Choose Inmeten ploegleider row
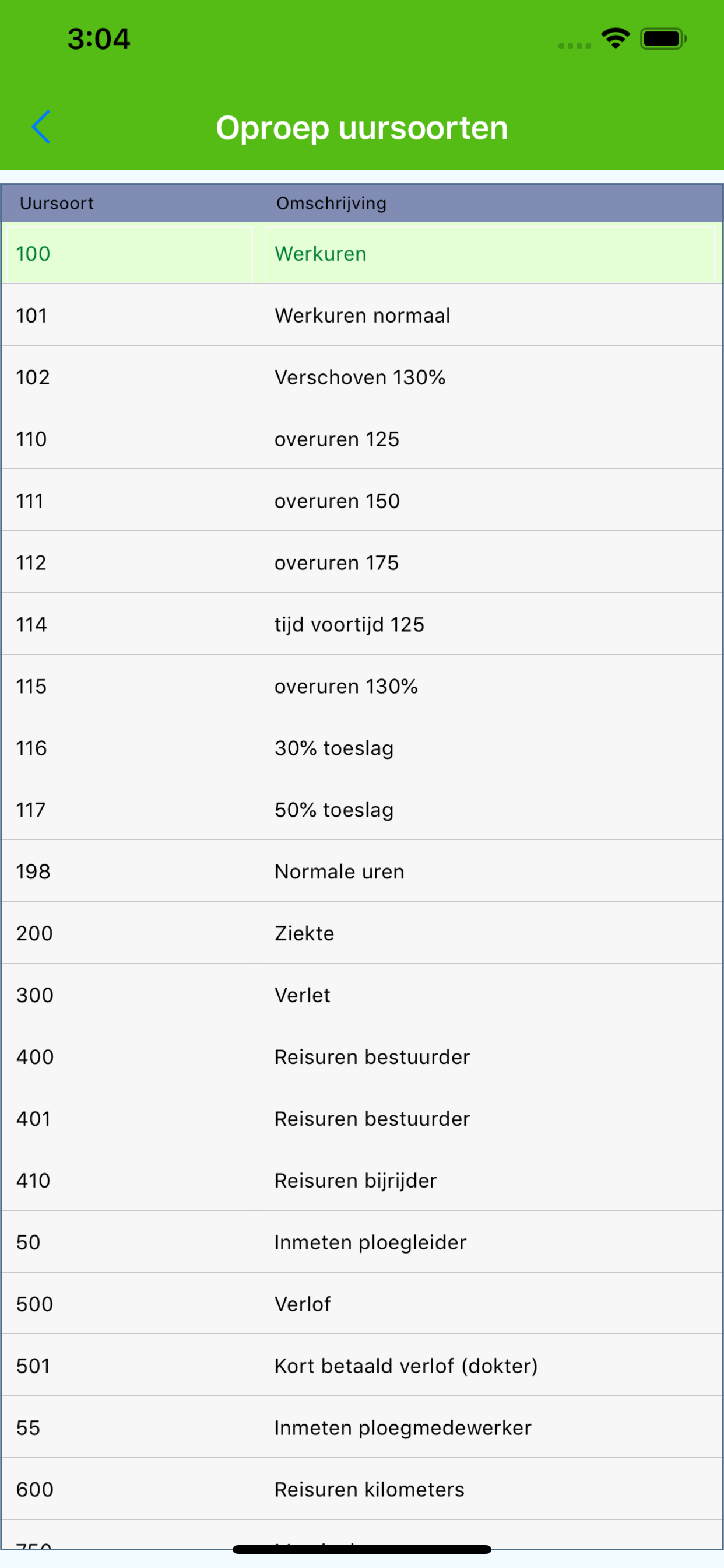The image size is (724, 1568). [361, 1242]
